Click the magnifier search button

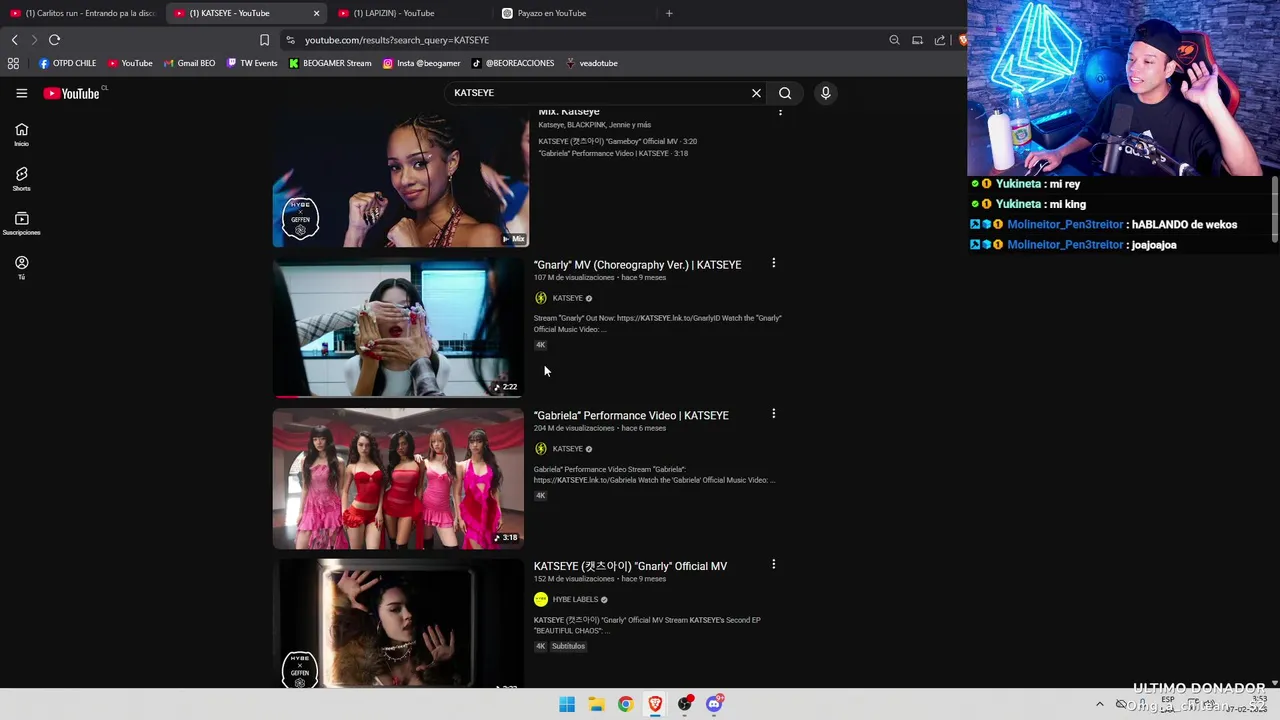(x=785, y=93)
